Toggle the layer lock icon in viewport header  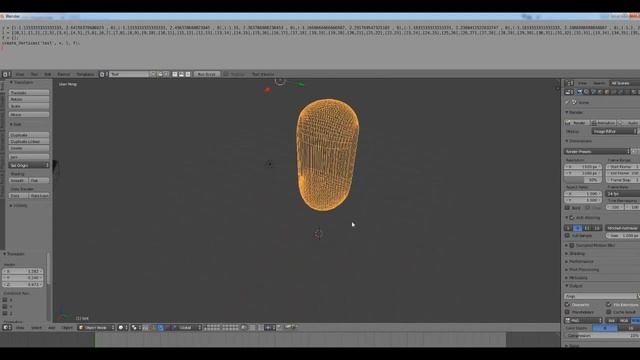pos(244,327)
